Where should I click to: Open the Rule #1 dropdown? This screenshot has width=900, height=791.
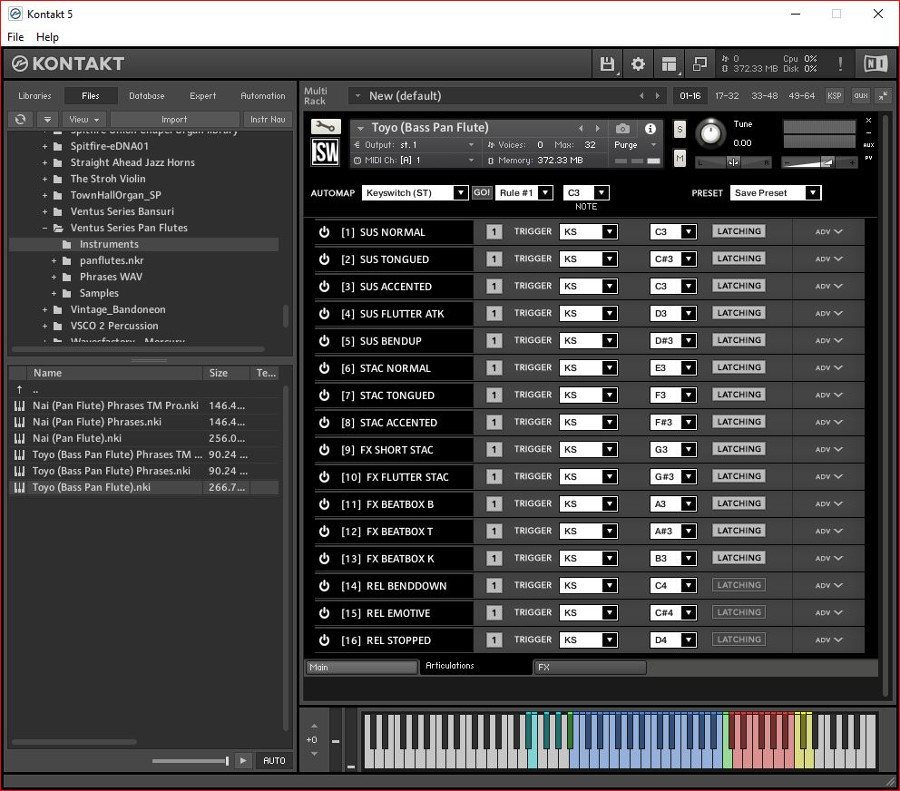tap(524, 193)
